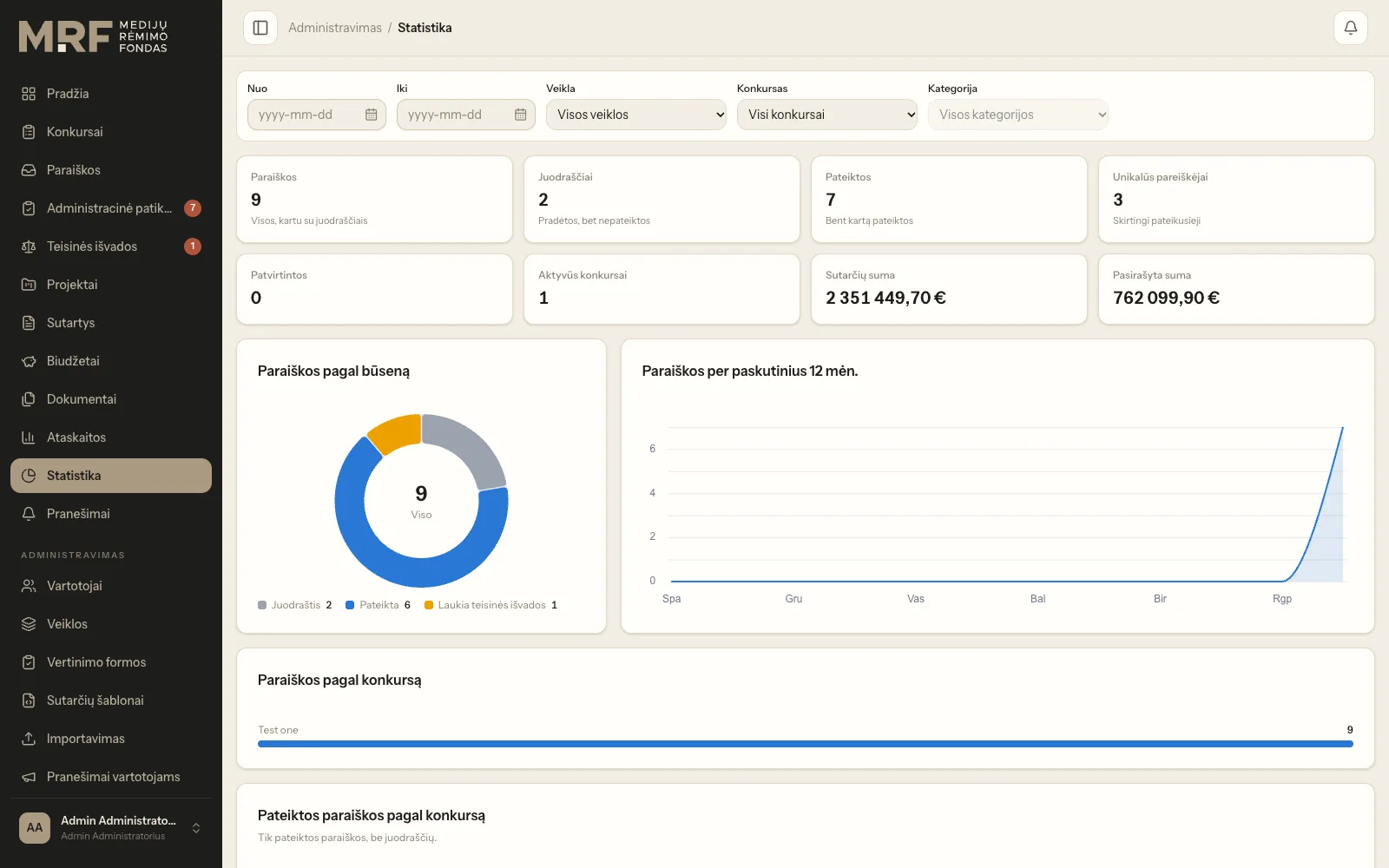
Task: Click the Paraiškos inbox icon
Action: click(x=29, y=170)
